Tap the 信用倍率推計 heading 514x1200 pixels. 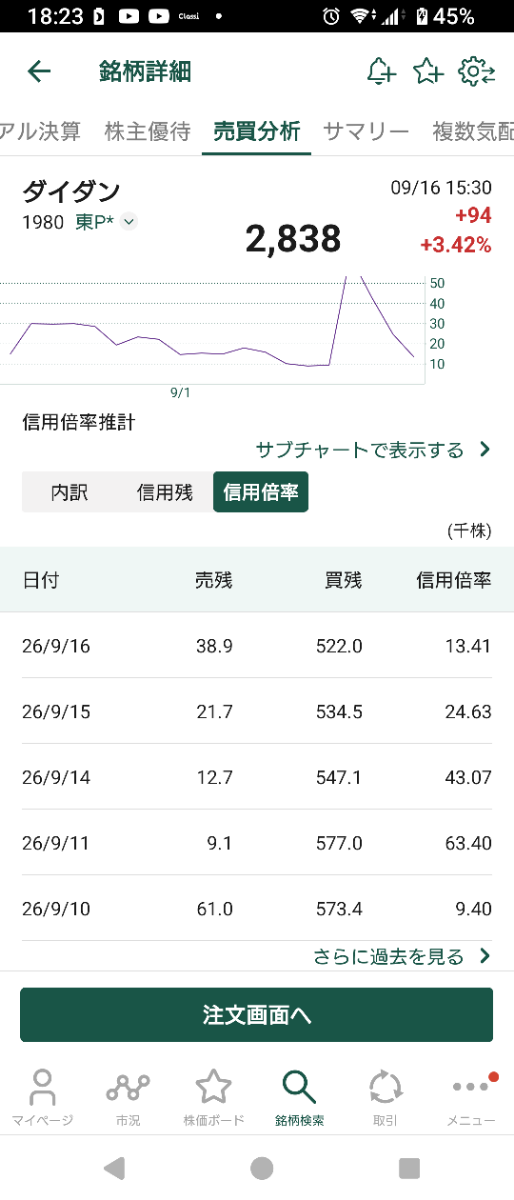(x=79, y=422)
